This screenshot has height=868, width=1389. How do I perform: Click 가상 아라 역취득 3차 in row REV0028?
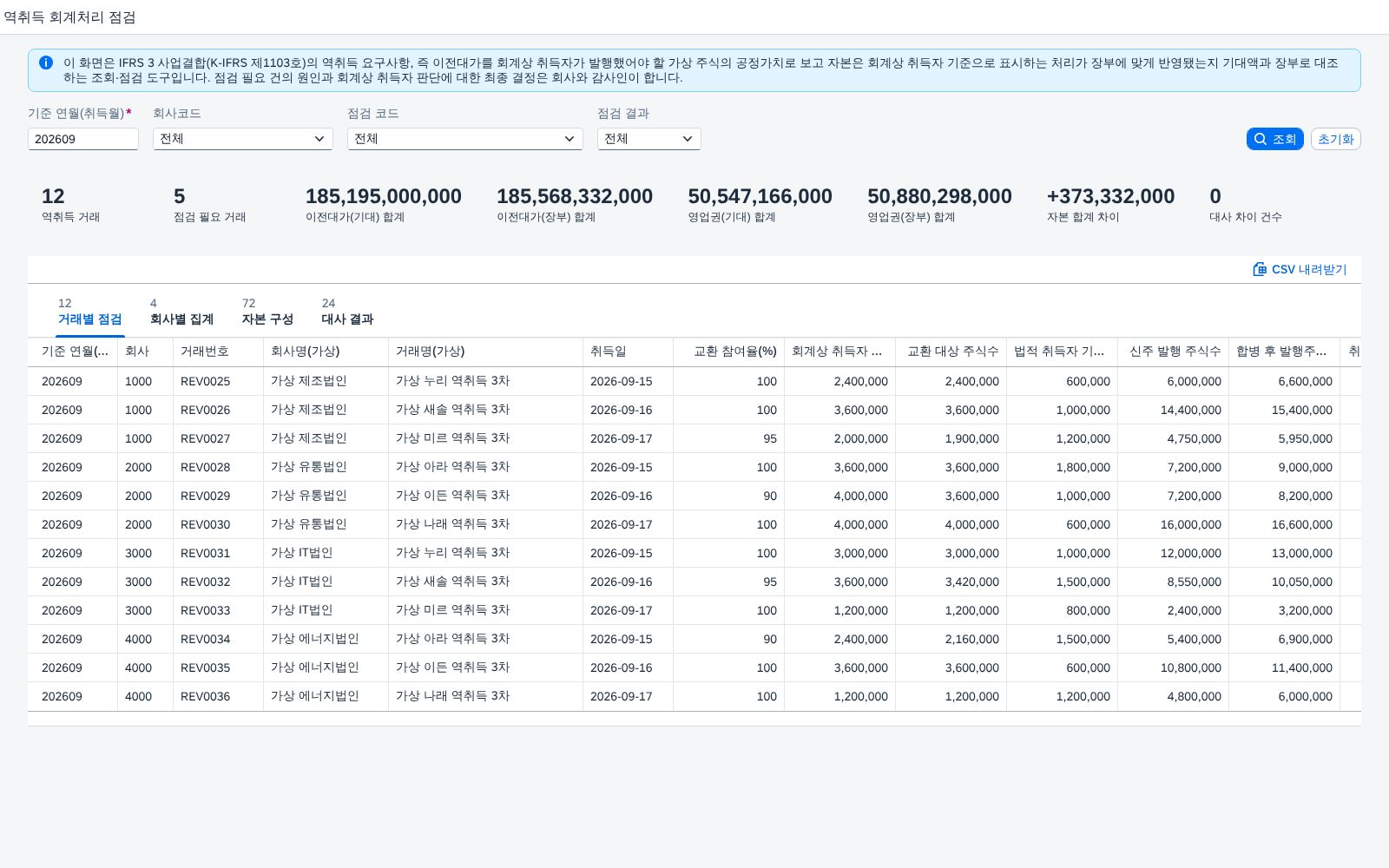coord(452,467)
